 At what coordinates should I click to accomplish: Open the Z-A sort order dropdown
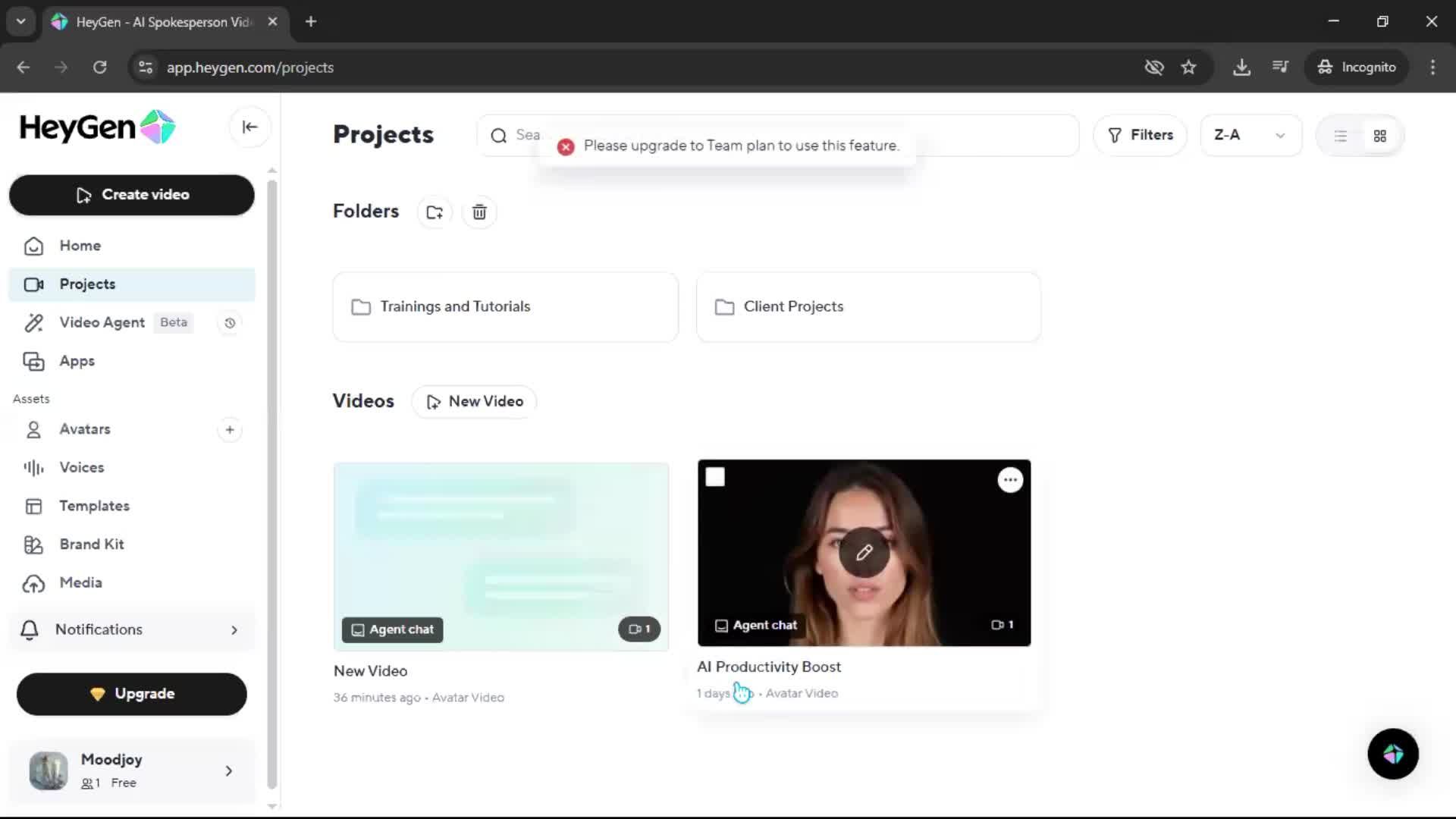coord(1250,135)
